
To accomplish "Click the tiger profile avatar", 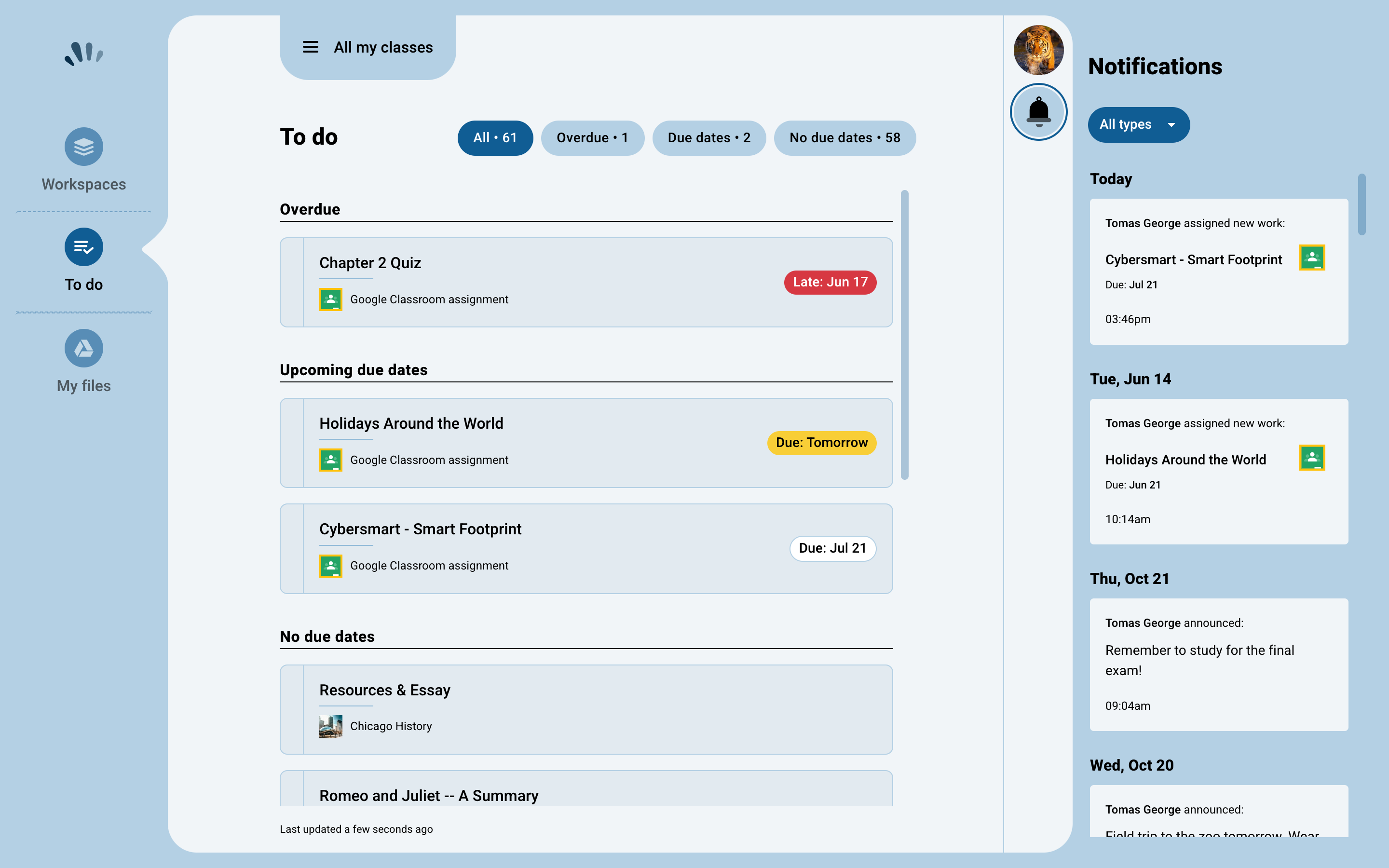I will [1038, 51].
